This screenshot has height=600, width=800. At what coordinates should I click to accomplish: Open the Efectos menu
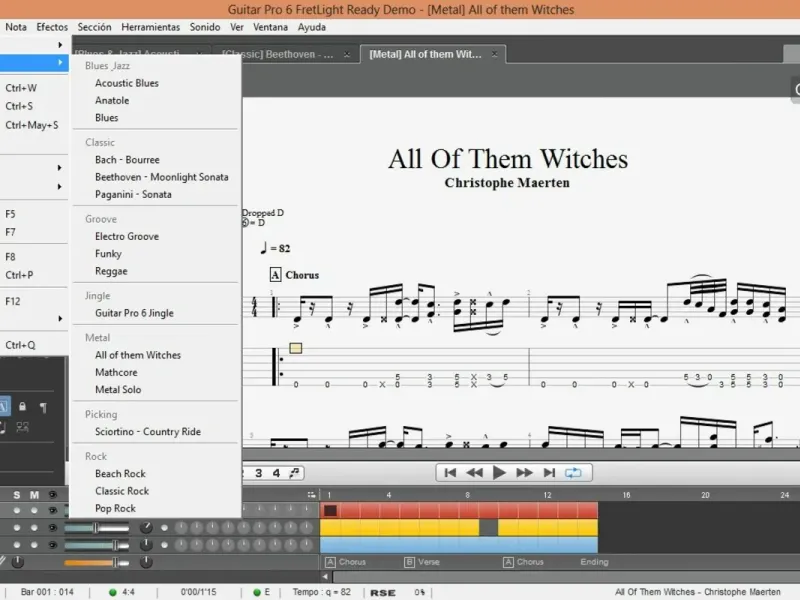click(52, 27)
